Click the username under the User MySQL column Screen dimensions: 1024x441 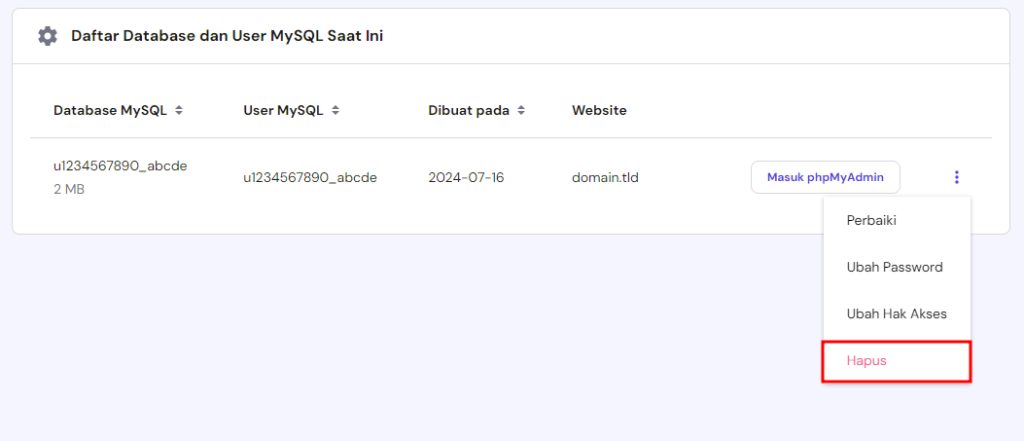point(310,178)
